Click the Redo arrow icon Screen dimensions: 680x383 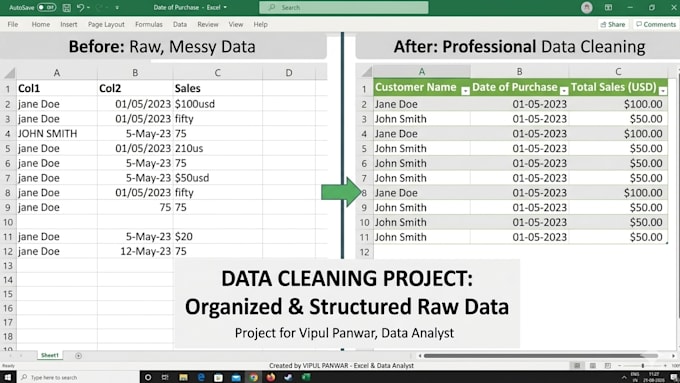tap(98, 7)
